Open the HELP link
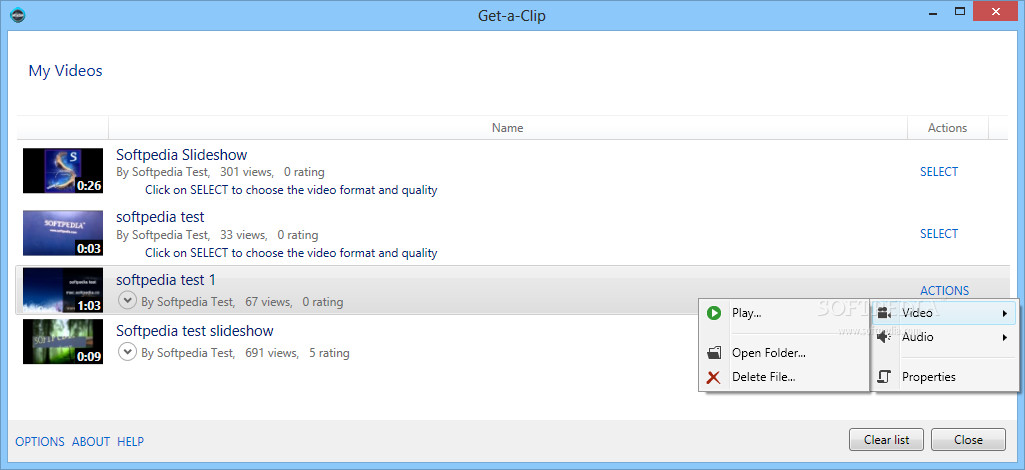The image size is (1025, 470). click(131, 442)
